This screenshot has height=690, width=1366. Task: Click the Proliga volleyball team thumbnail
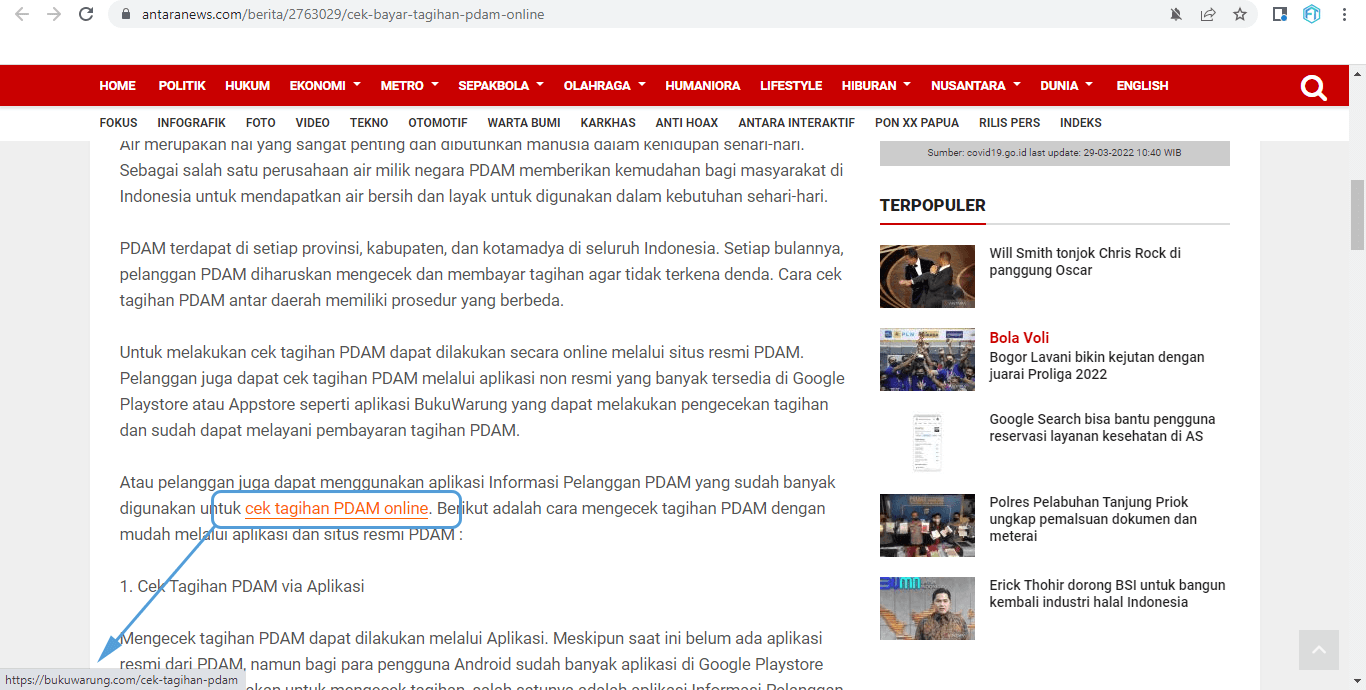pyautogui.click(x=927, y=359)
